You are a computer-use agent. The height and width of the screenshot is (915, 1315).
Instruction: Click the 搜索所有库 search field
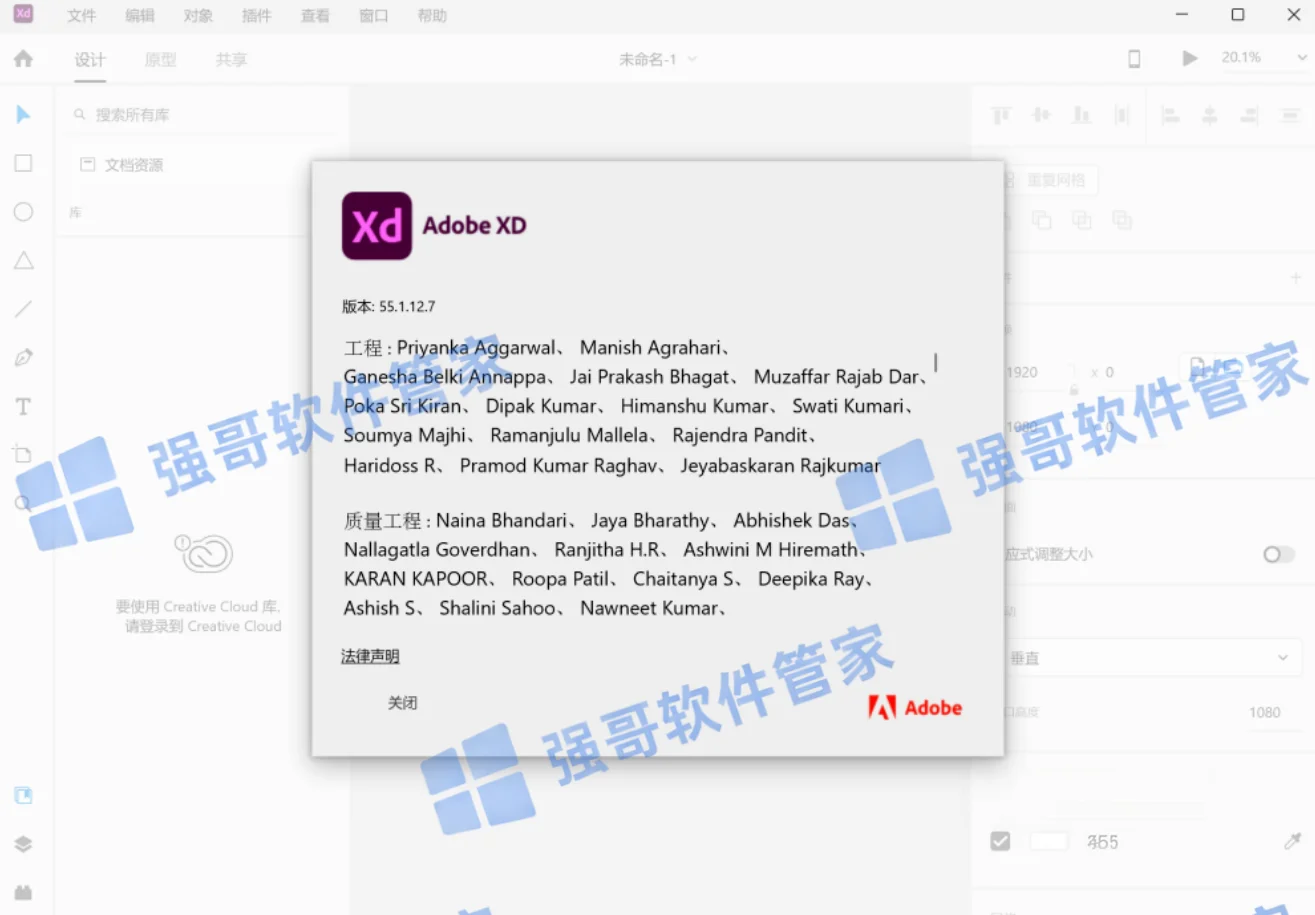click(200, 115)
